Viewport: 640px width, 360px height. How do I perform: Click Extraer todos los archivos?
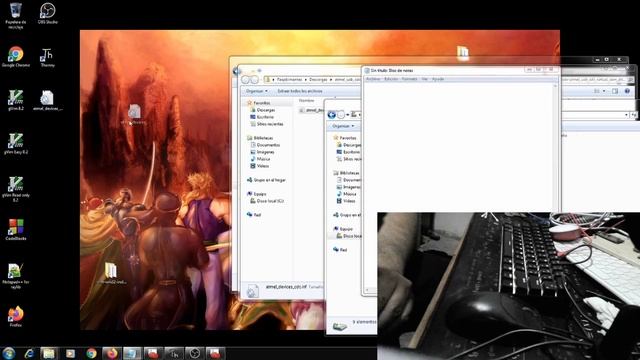pos(300,91)
